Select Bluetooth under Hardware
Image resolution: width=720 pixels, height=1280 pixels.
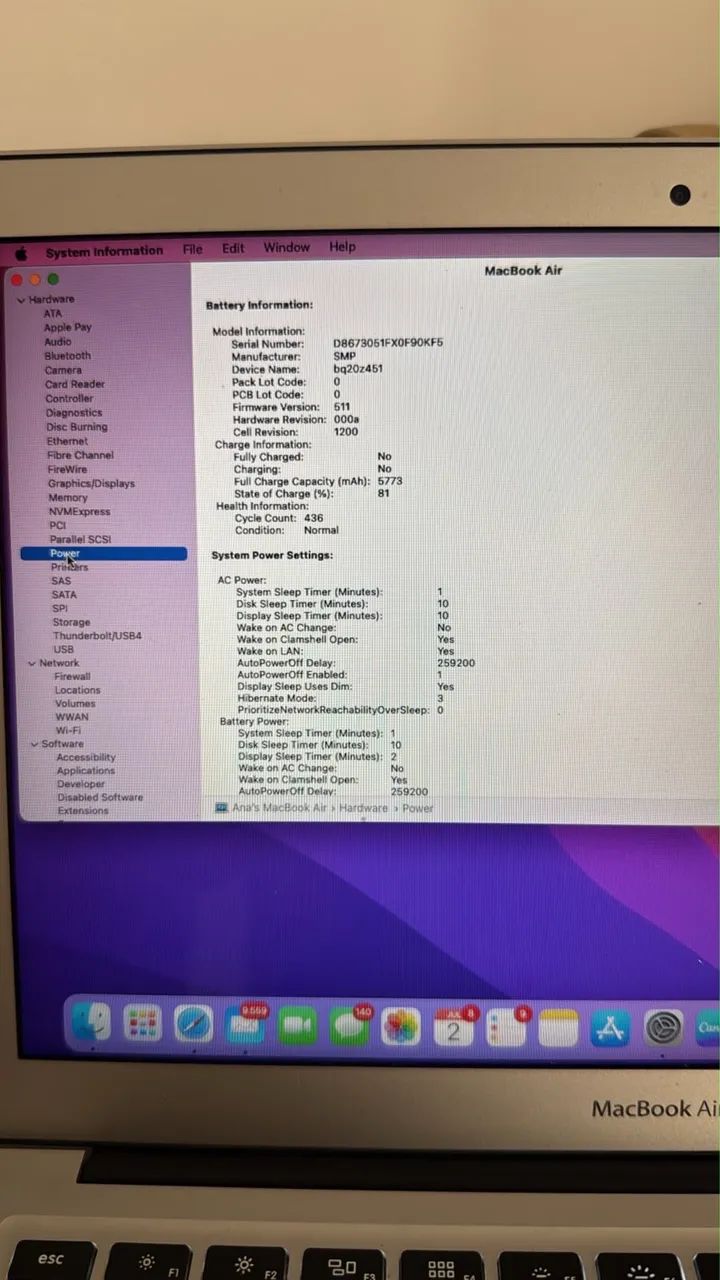point(67,355)
